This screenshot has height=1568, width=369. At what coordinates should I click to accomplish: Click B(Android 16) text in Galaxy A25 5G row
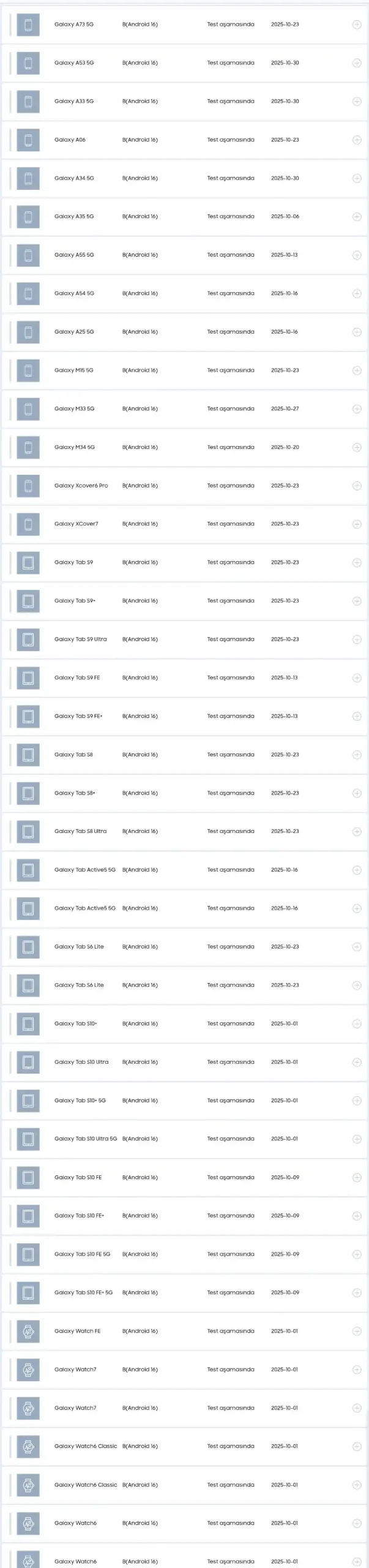140,332
